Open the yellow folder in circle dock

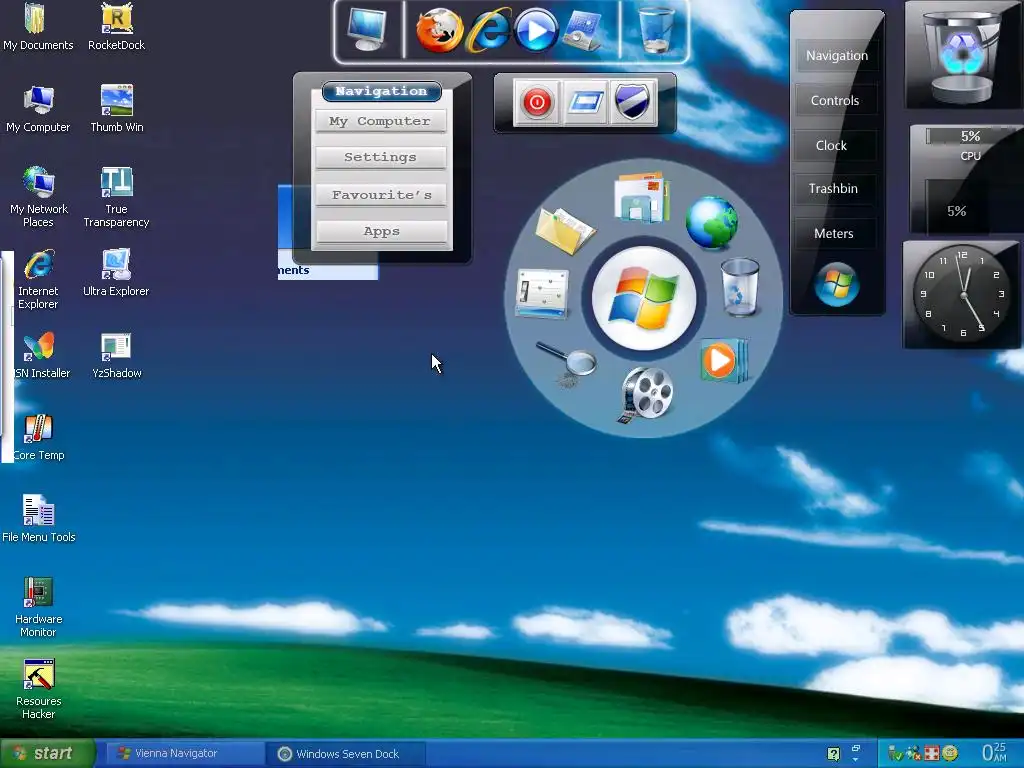click(x=564, y=231)
